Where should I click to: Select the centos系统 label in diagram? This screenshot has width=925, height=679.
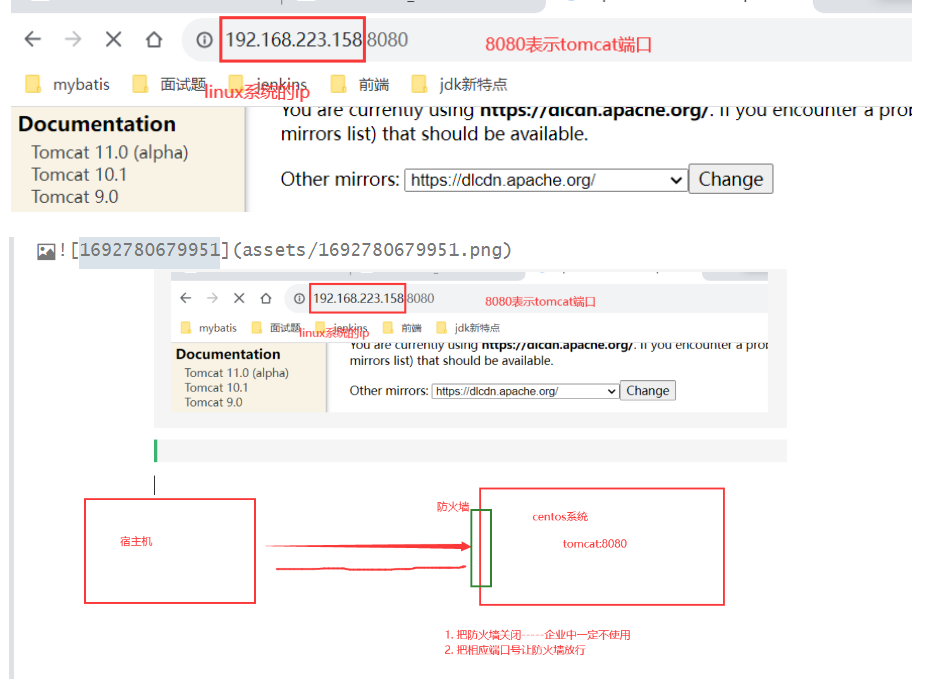click(x=560, y=517)
